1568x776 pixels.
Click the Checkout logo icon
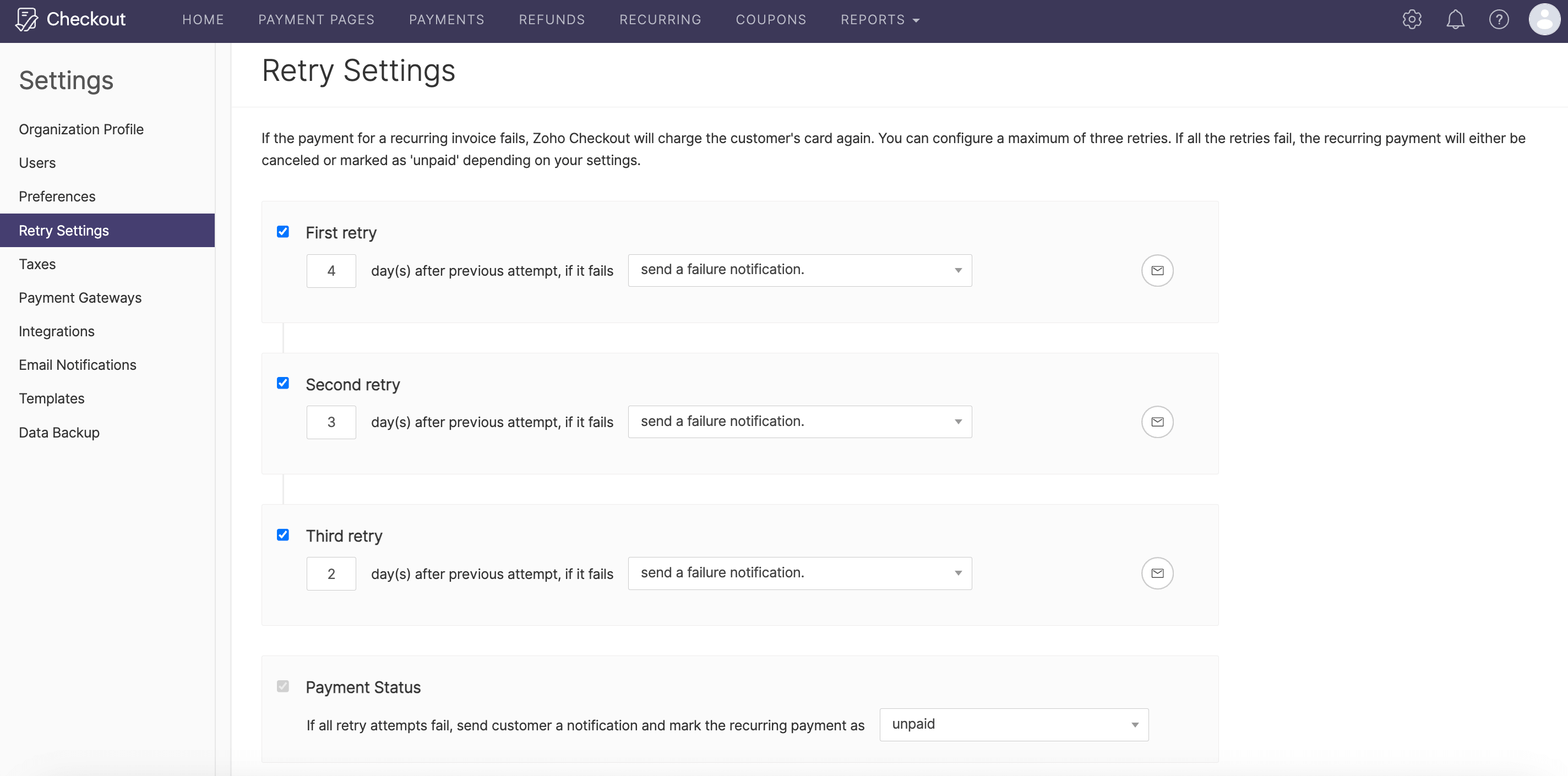point(27,19)
